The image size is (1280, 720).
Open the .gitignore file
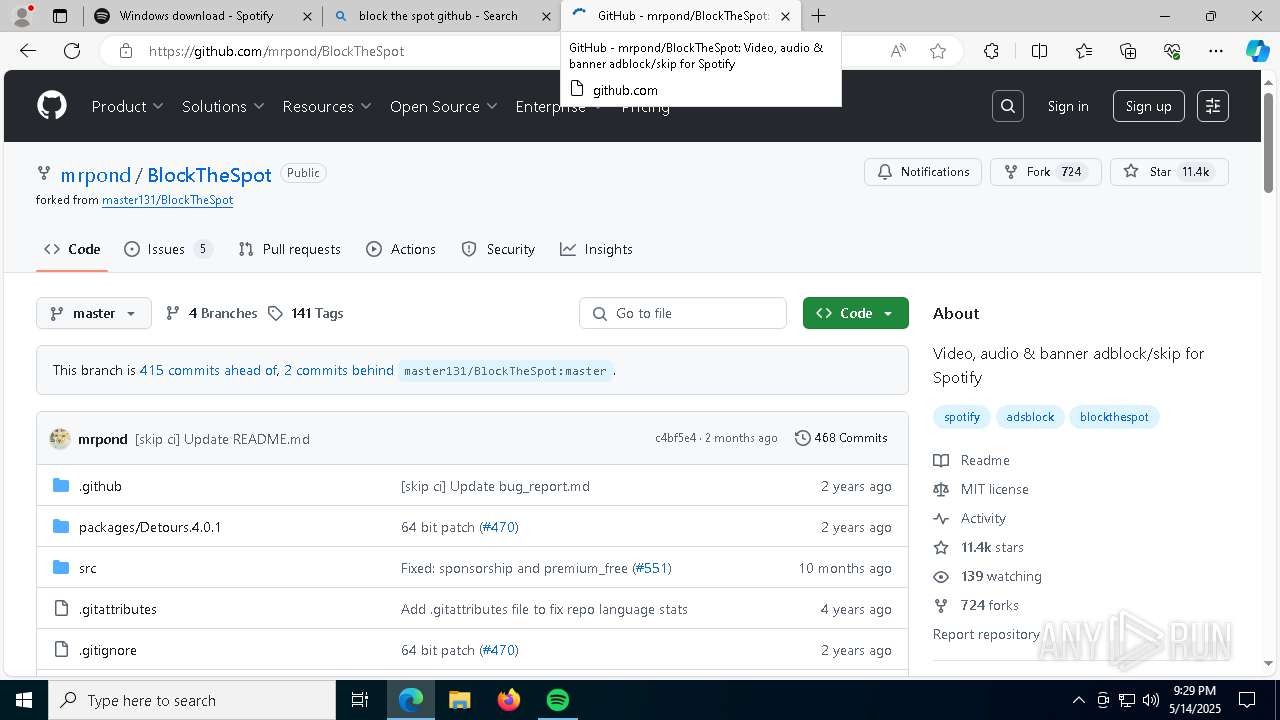[x=108, y=650]
